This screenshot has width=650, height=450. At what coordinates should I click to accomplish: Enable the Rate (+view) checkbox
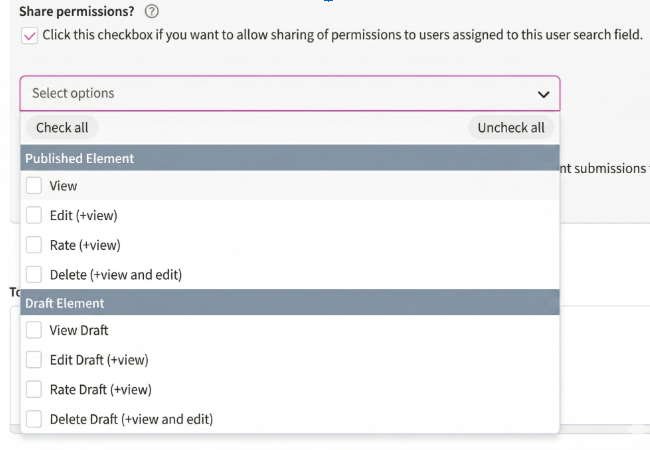34,244
